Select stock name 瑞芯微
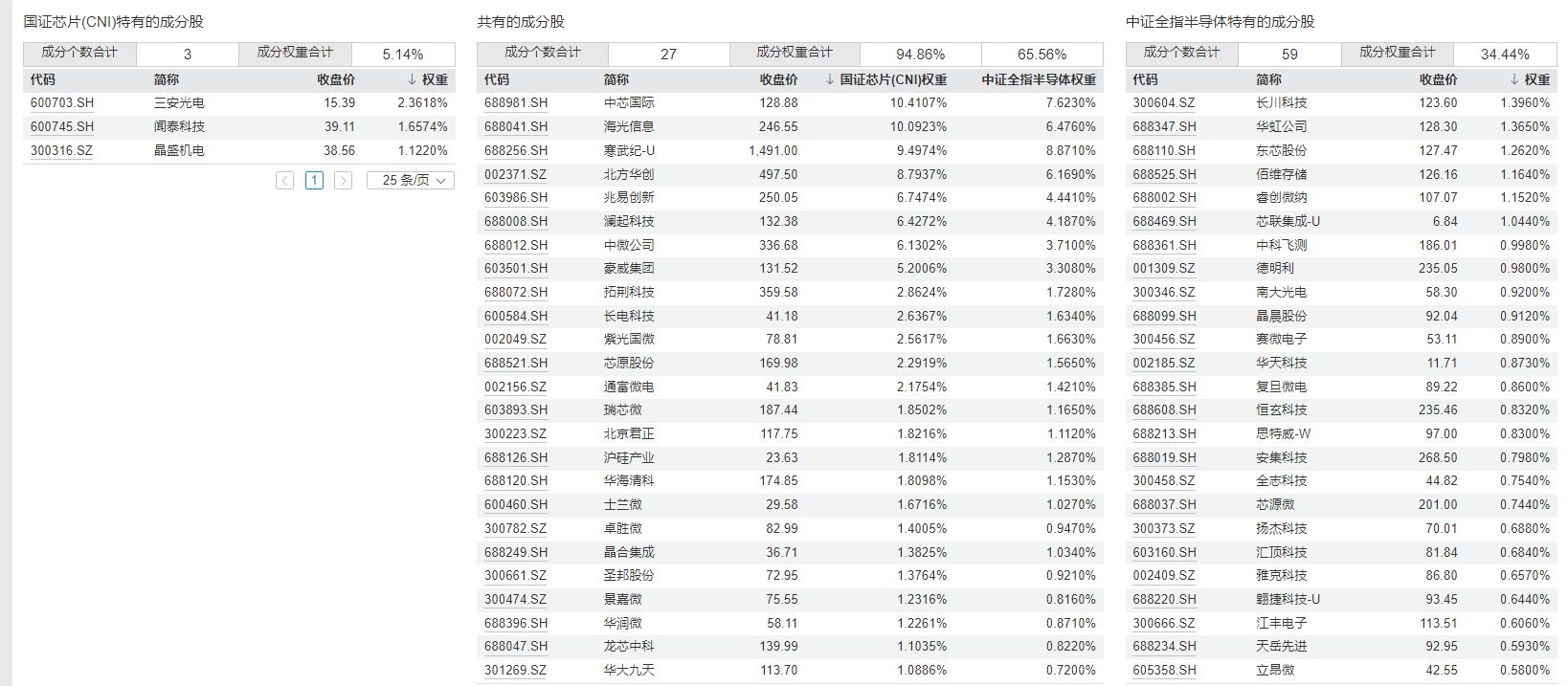This screenshot has width=1568, height=686. coord(622,409)
